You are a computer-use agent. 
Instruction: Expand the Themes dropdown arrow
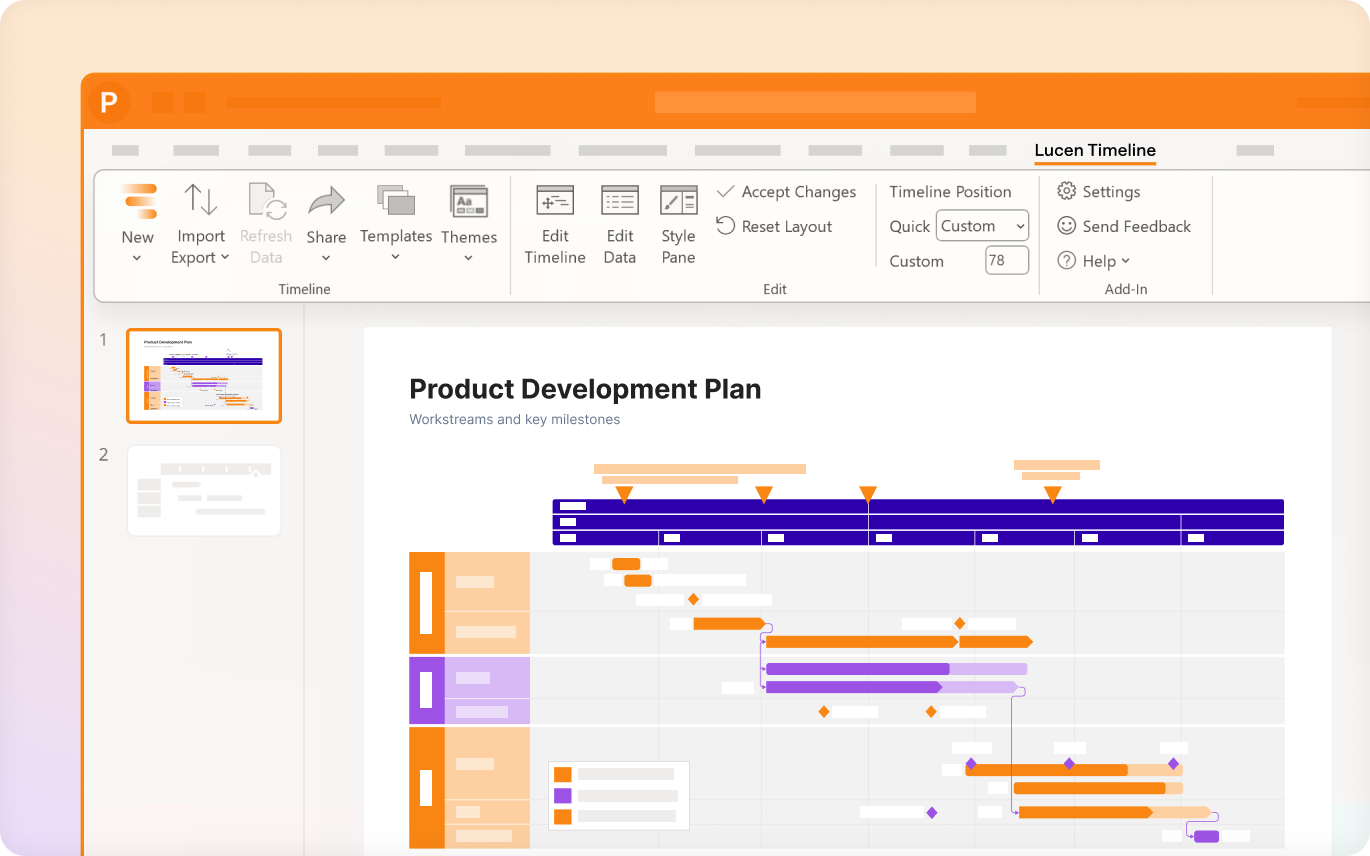(x=469, y=258)
